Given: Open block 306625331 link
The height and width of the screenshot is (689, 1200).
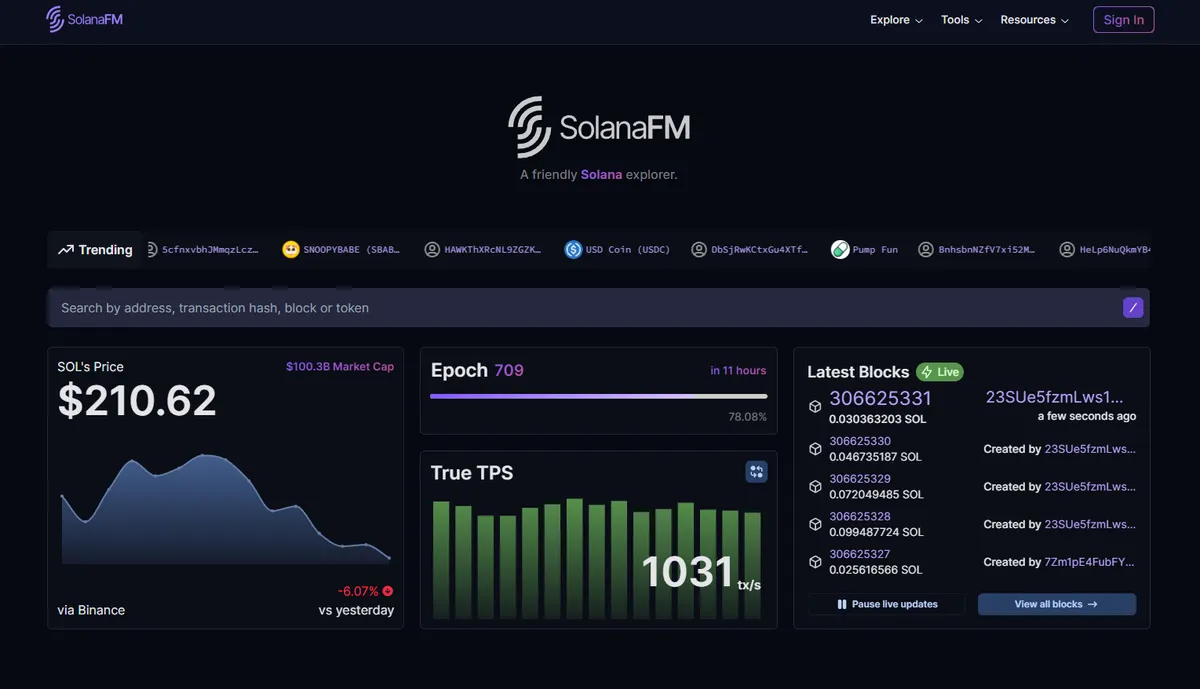Looking at the screenshot, I should tap(880, 399).
